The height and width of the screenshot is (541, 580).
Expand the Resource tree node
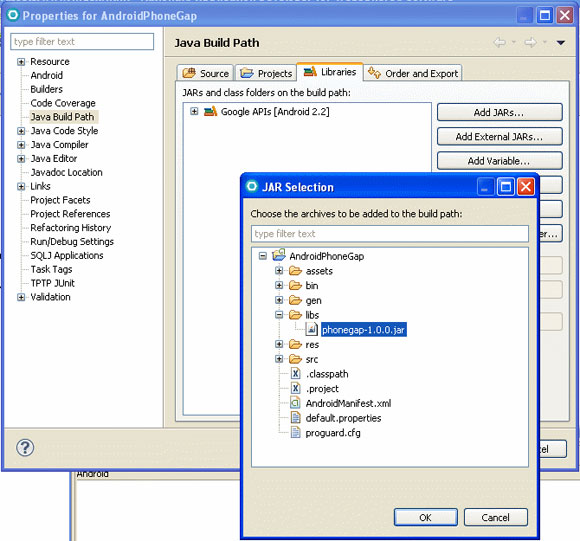[x=21, y=61]
